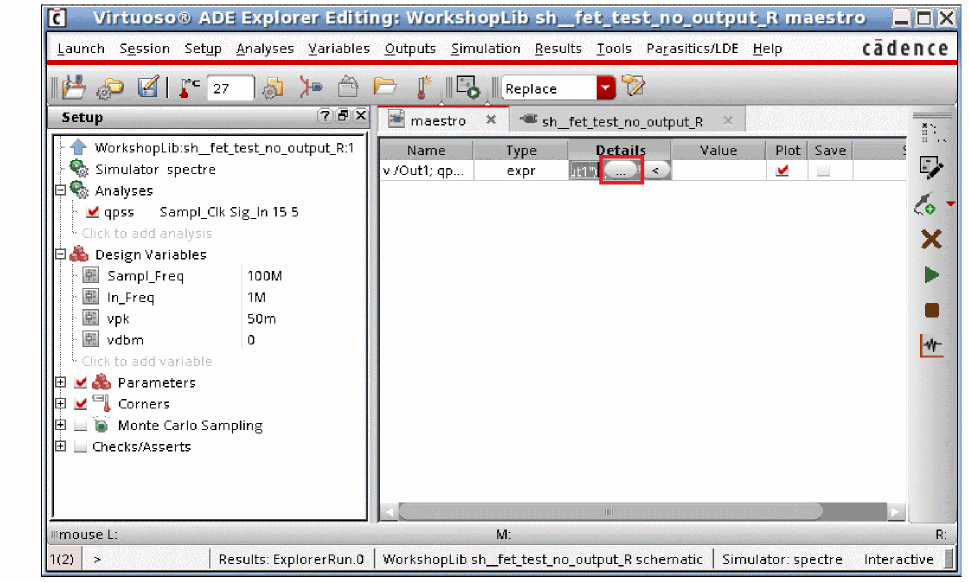Viewport: 969px width, 582px height.
Task: Open the Parasitics/LDE menu
Action: pyautogui.click(x=692, y=48)
